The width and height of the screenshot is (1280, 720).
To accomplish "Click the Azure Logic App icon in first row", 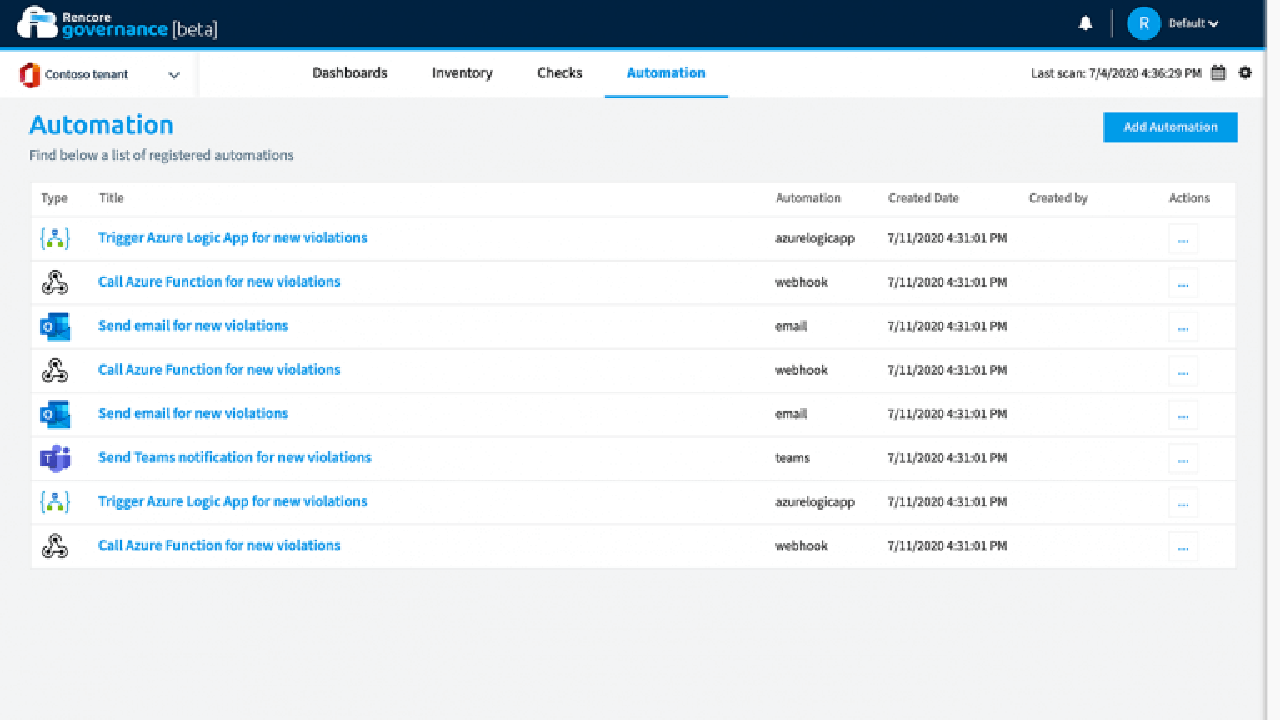I will 54,238.
